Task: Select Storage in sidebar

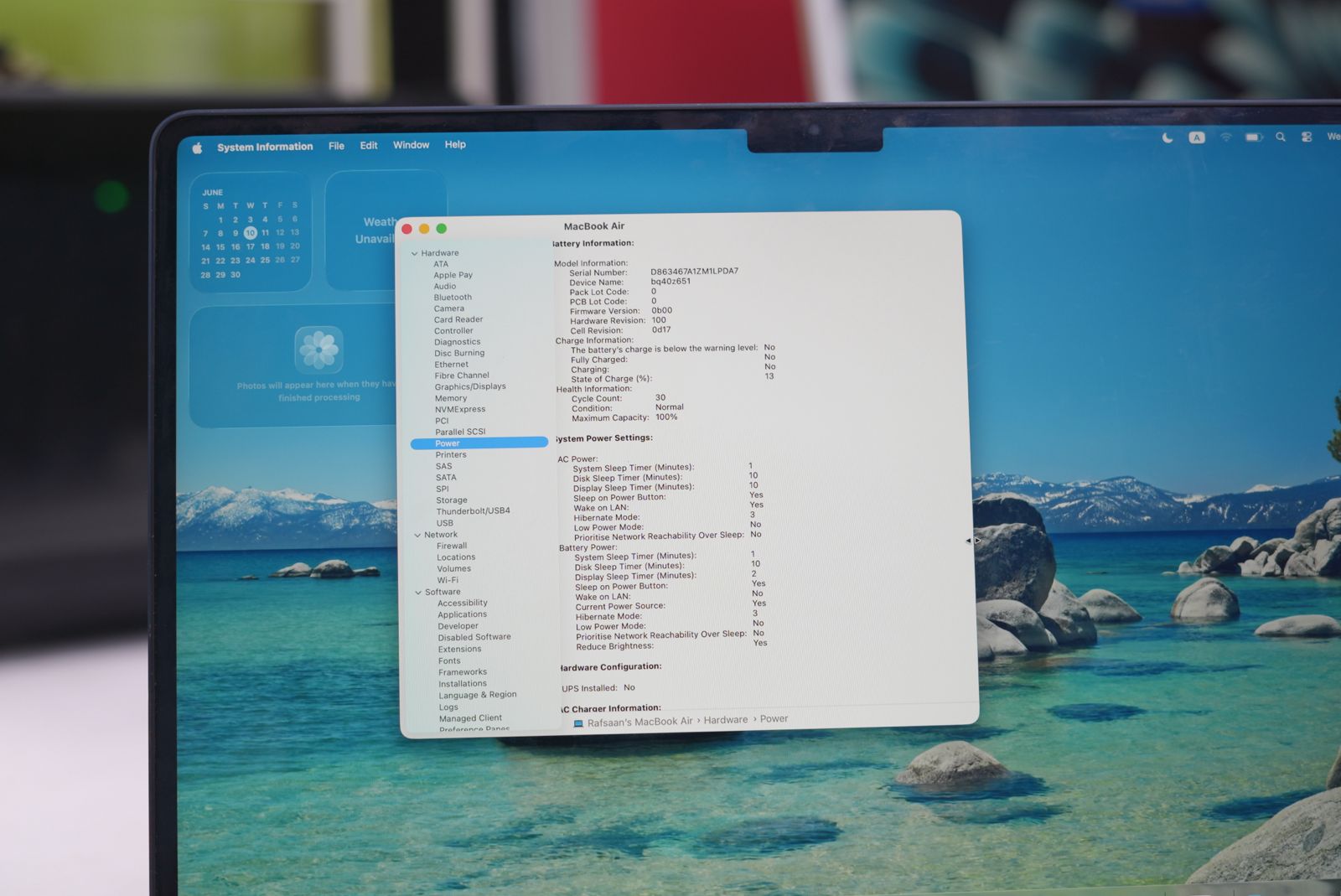Action: [452, 500]
